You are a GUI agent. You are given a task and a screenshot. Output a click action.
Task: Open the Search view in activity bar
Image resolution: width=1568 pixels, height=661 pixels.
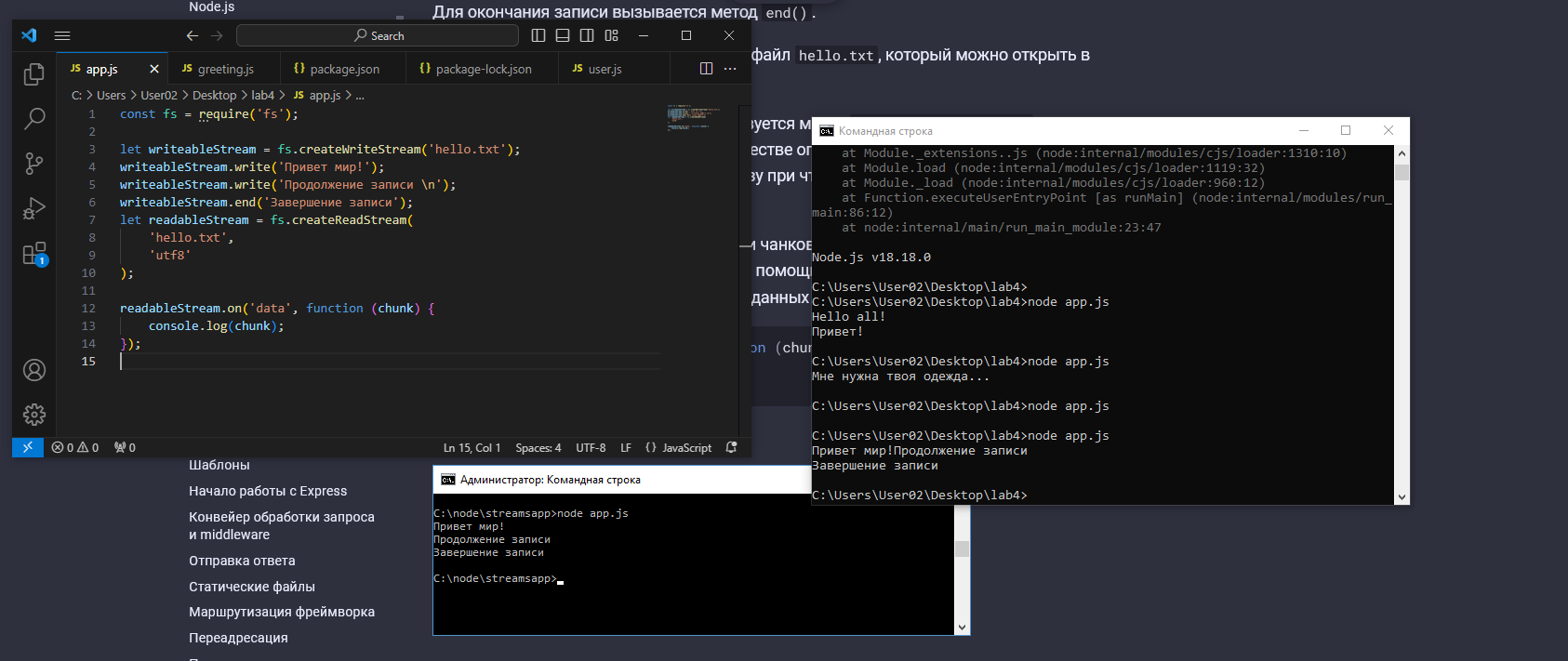pos(34,119)
